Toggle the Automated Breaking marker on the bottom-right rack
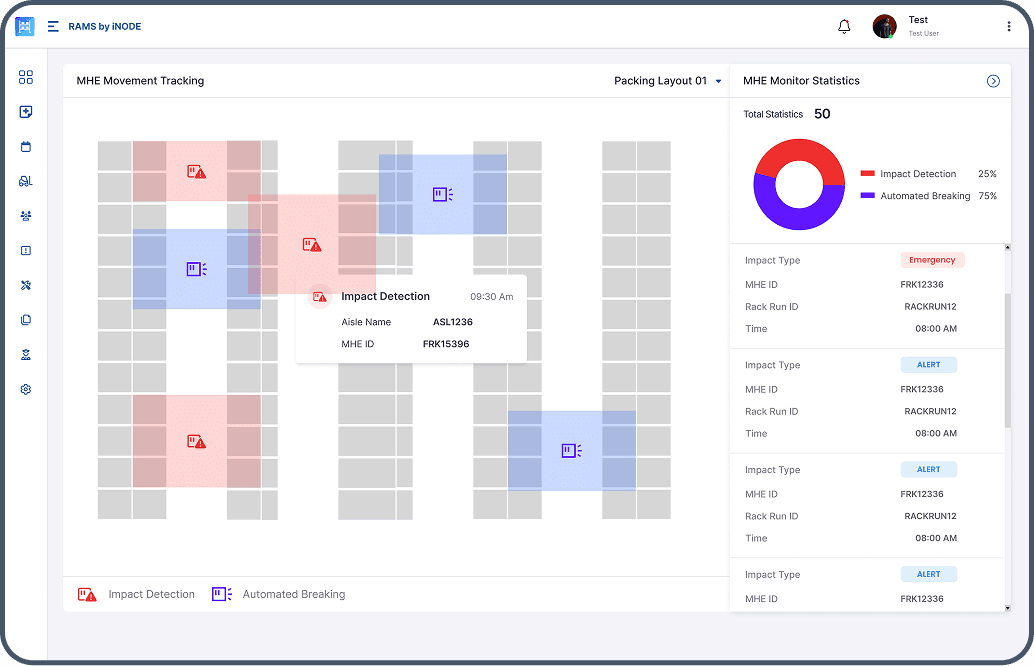The image size is (1034, 666). point(570,450)
